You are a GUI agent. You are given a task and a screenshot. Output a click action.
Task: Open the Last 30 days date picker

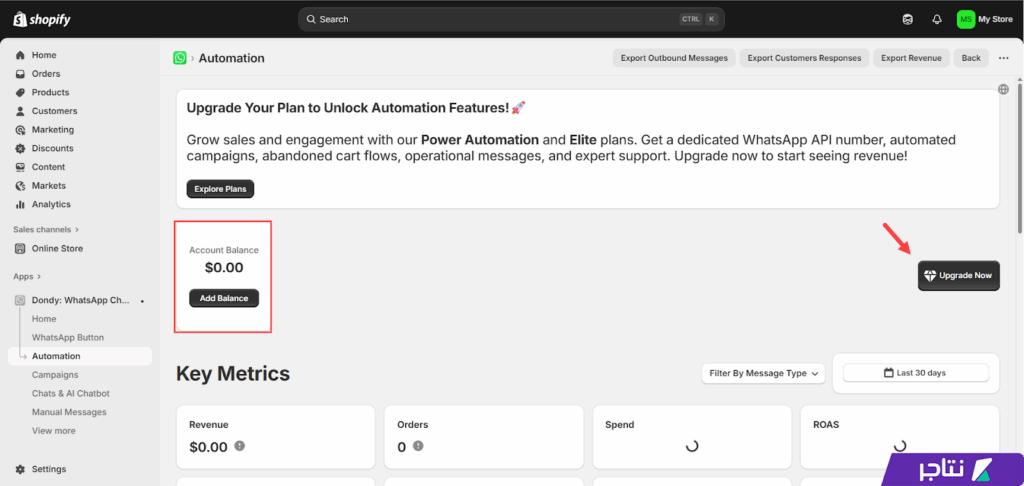tap(915, 373)
